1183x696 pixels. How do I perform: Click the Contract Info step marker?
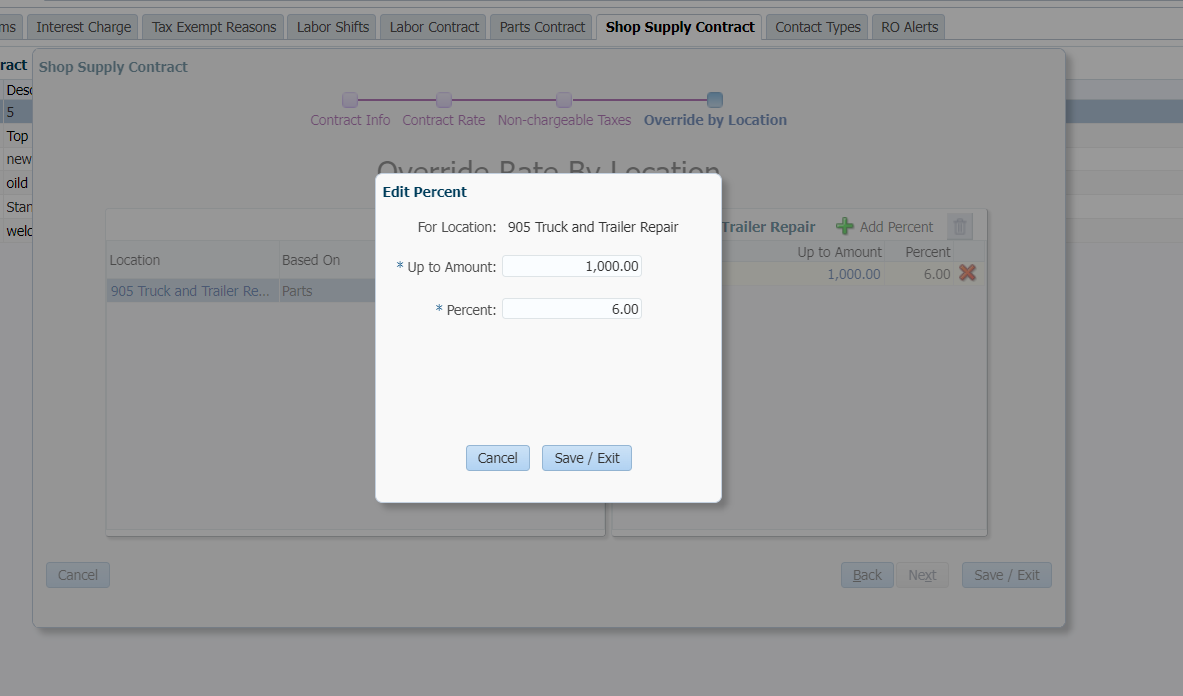(350, 100)
